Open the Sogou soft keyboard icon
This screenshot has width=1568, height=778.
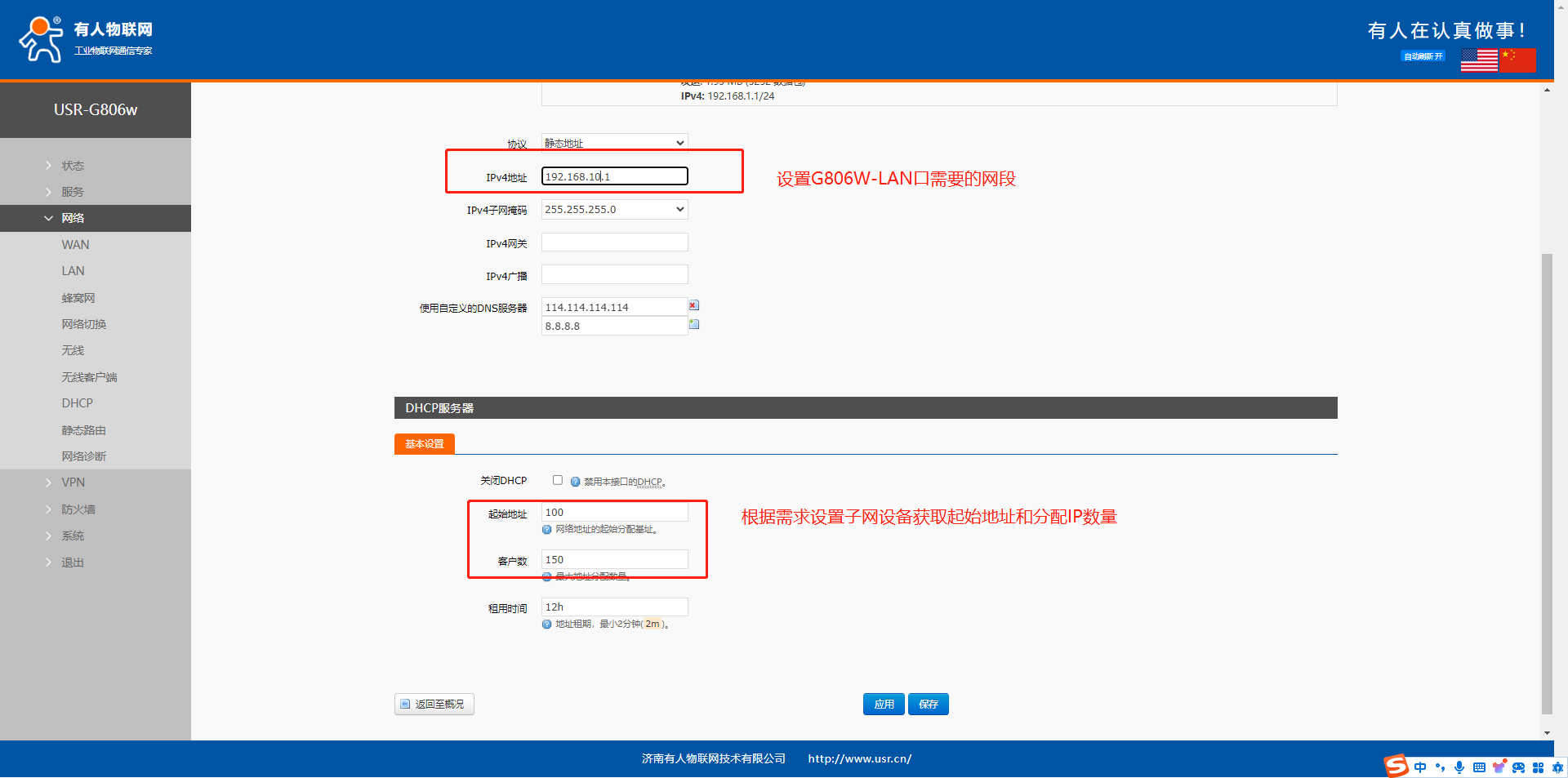tap(1479, 767)
